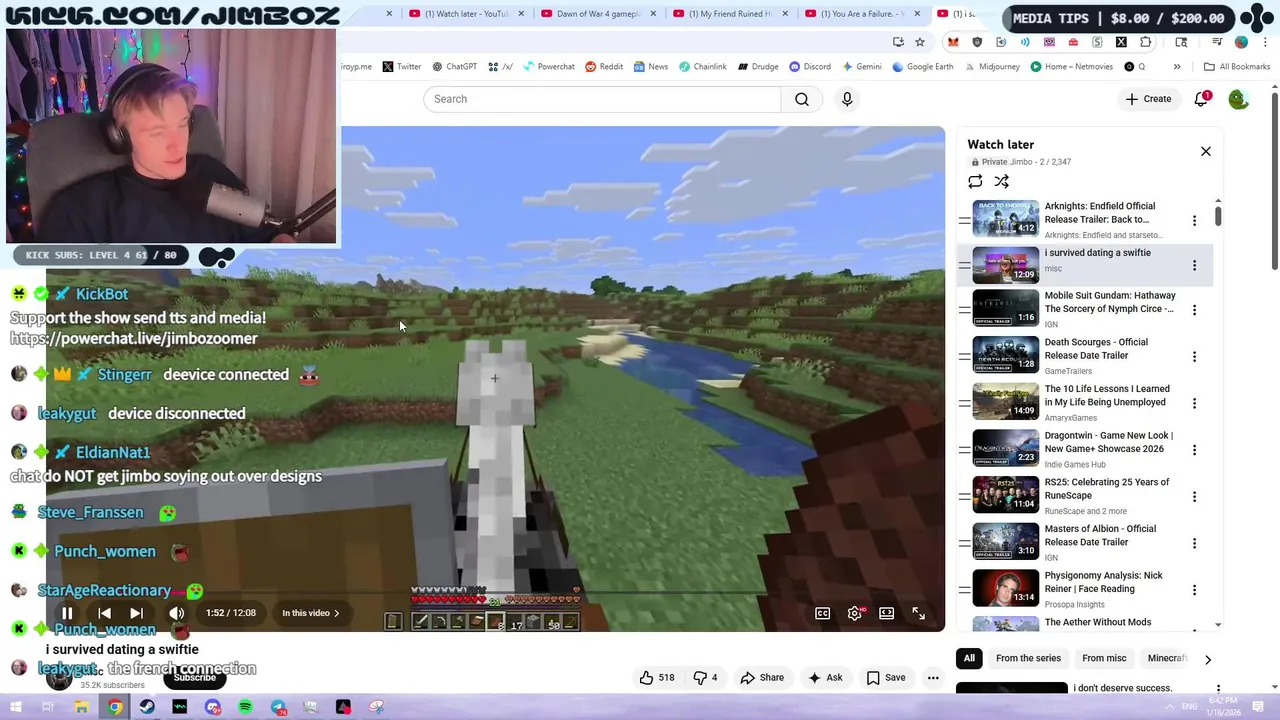Screen dimensions: 1280x720
Task: Start a voice search with the microphone
Action: pos(847,99)
